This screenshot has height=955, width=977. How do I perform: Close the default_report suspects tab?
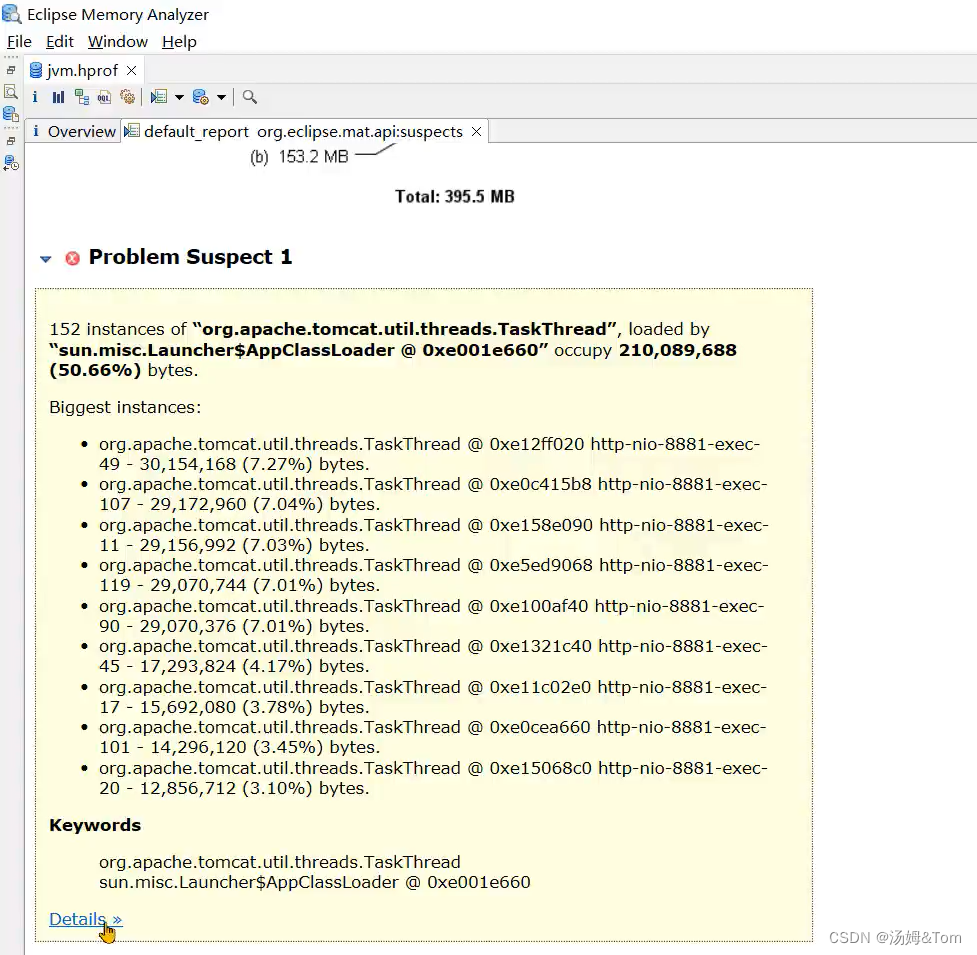(x=476, y=131)
